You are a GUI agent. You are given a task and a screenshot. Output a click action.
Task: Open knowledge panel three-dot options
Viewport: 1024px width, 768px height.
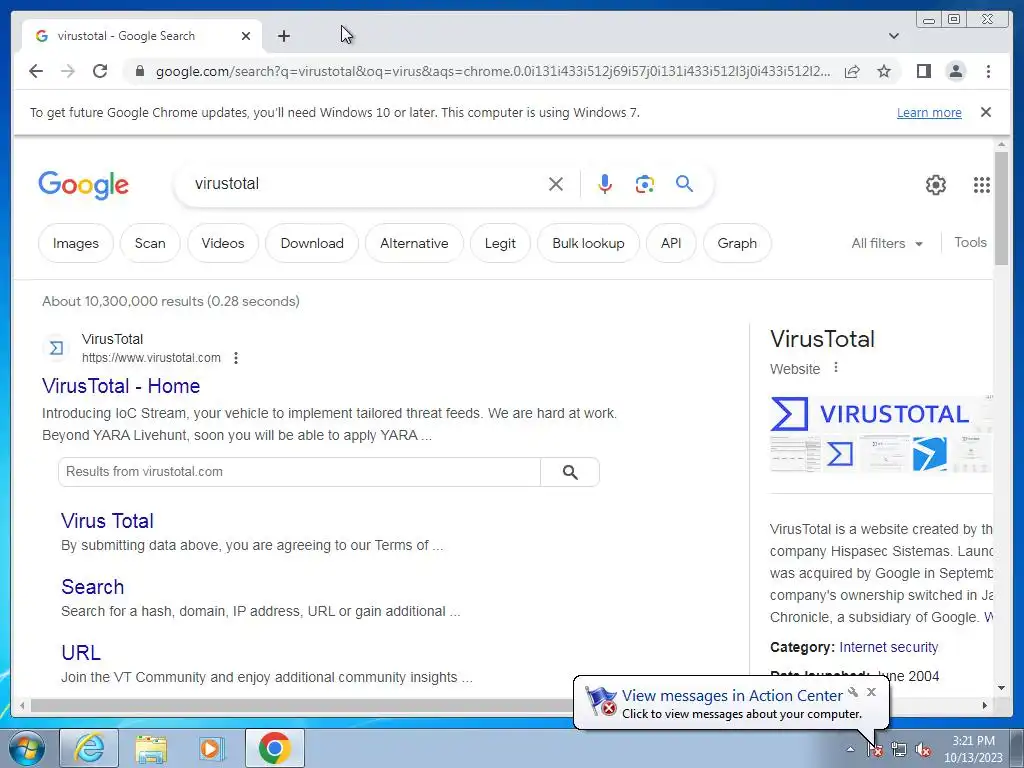(x=835, y=368)
